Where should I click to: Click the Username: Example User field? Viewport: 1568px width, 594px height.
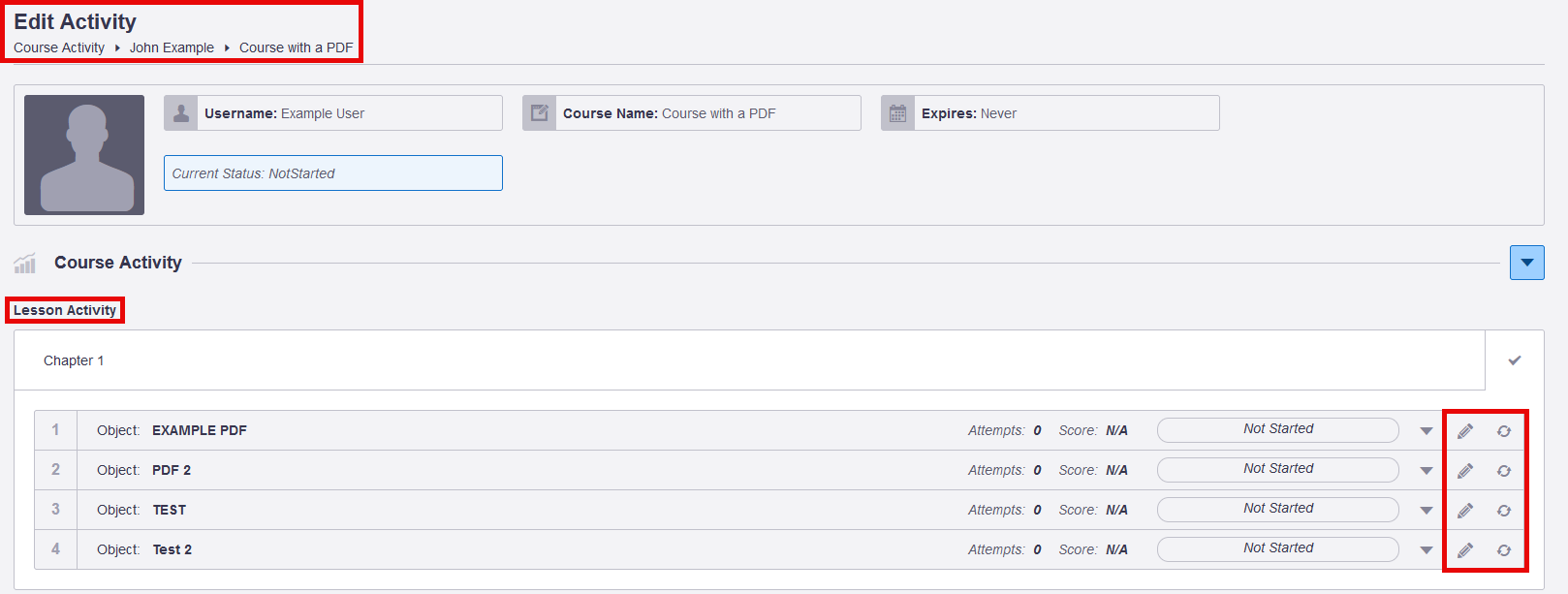333,113
